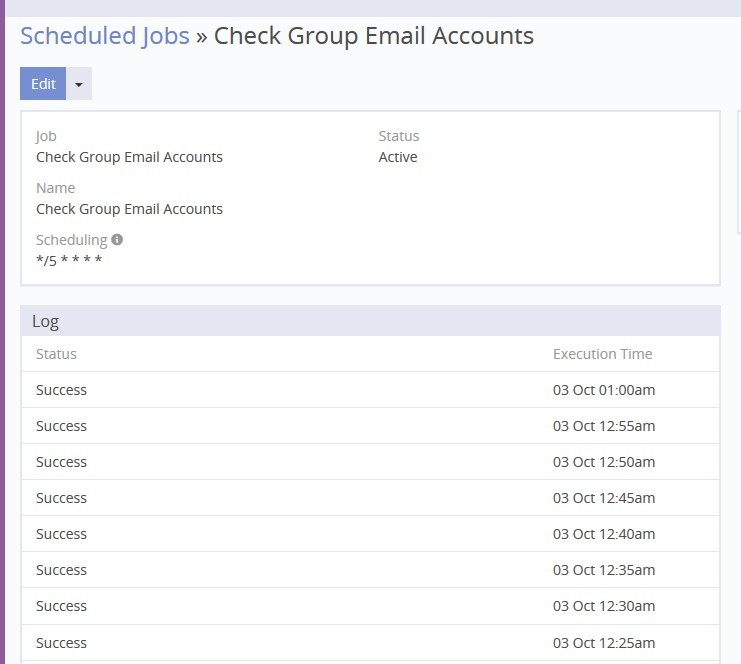Viewport: 741px width, 664px height.
Task: Select the 03 Oct 12:45am log entry
Action: pyautogui.click(x=604, y=498)
